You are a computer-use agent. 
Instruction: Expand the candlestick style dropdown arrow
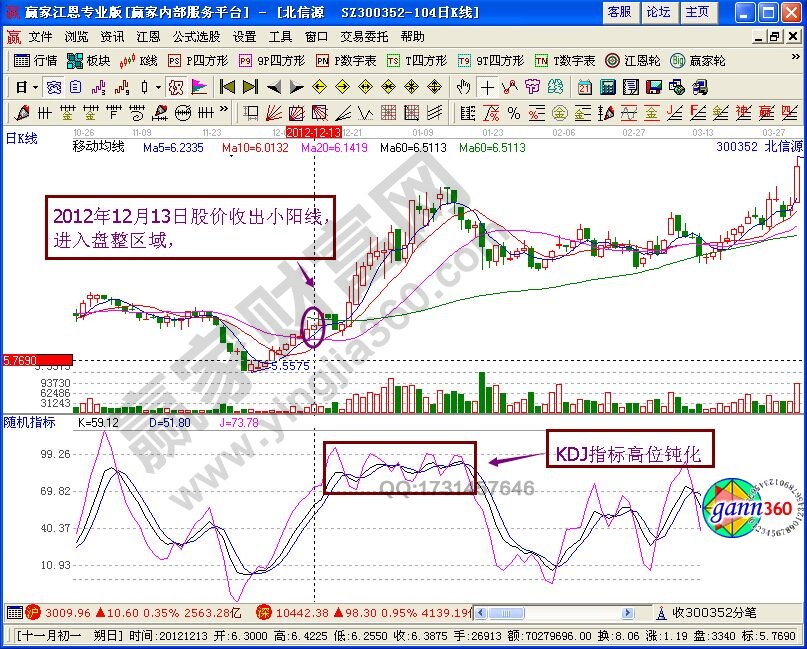[157, 87]
